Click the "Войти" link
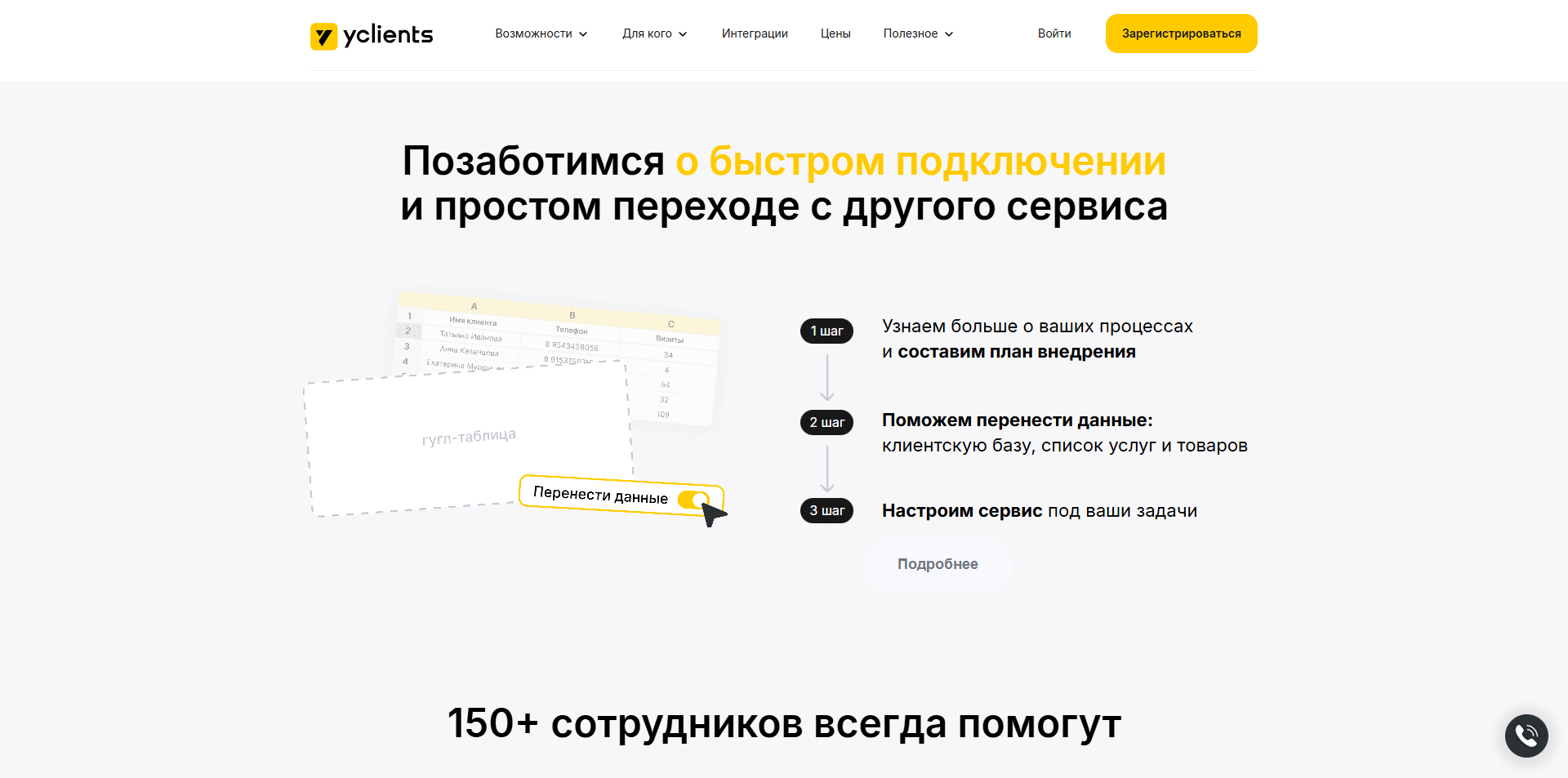This screenshot has width=1568, height=778. pos(1053,33)
